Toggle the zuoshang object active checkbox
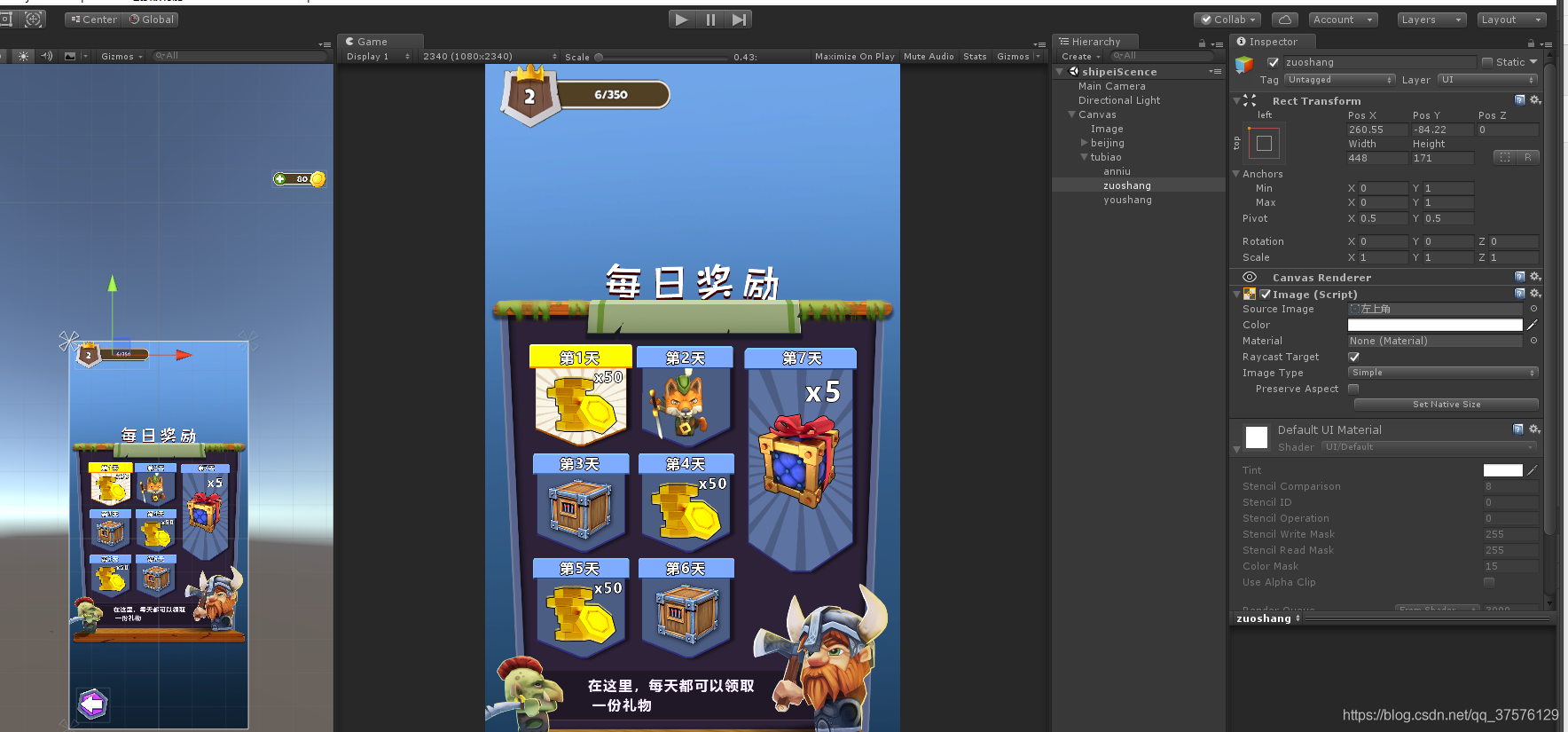Viewport: 1568px width, 732px height. tap(1274, 62)
